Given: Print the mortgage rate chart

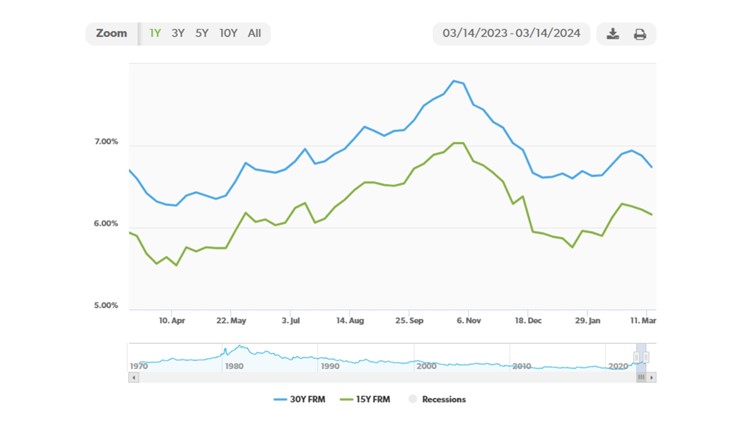Looking at the screenshot, I should coord(640,34).
